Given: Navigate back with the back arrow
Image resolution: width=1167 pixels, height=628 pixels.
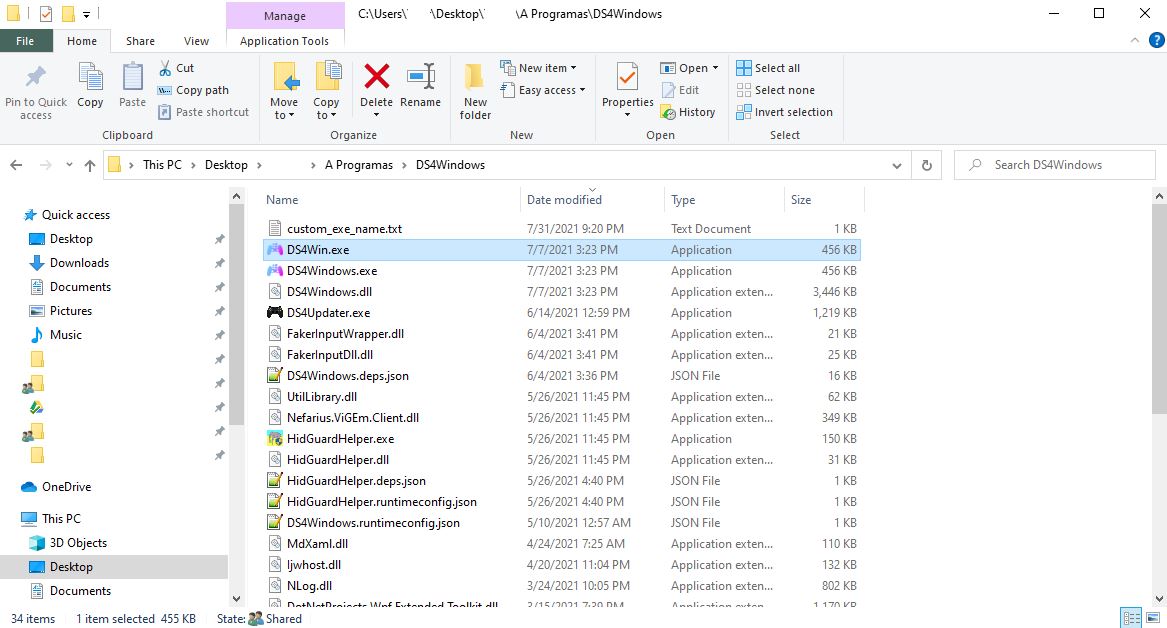Looking at the screenshot, I should (15, 164).
